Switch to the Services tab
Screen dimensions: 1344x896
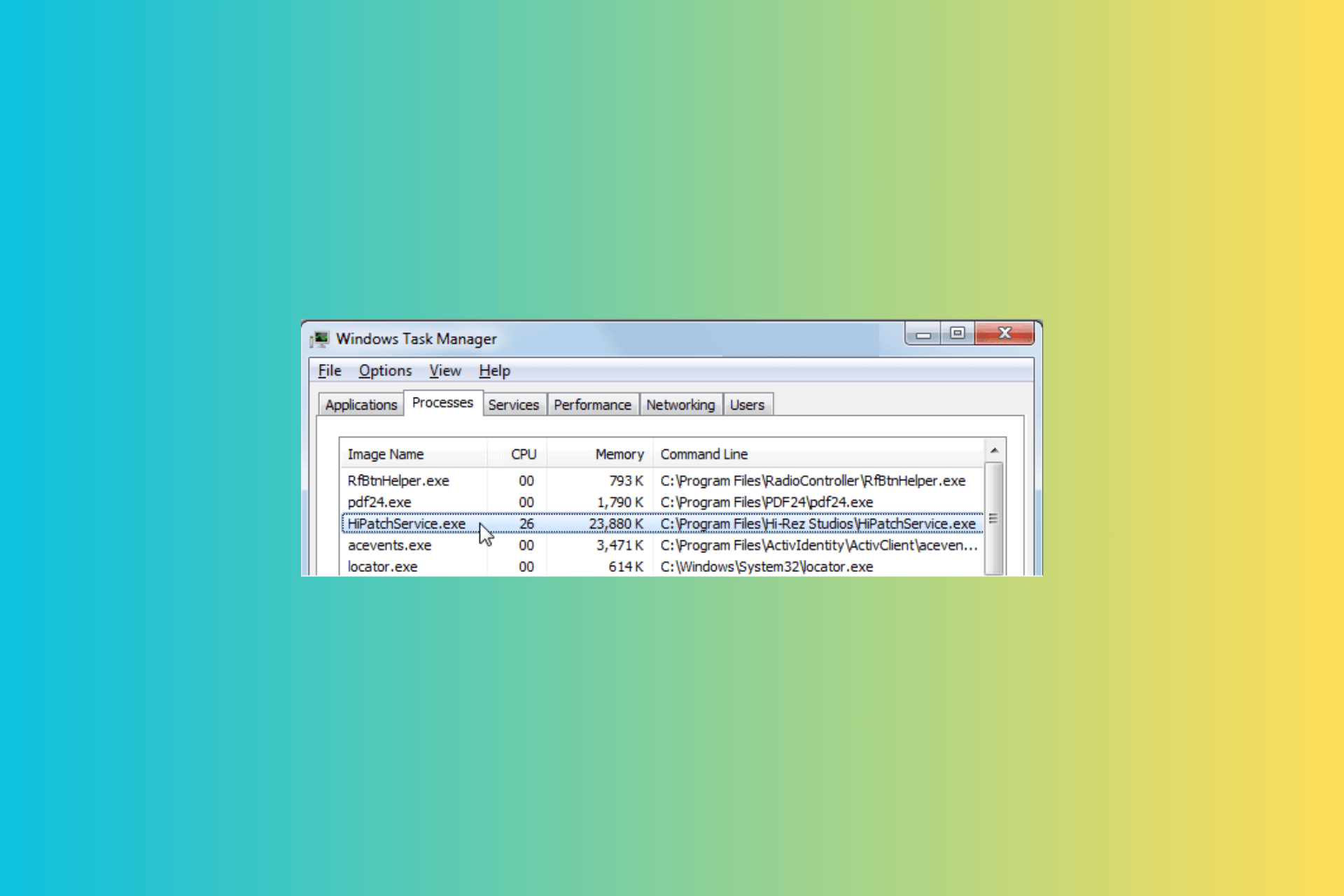[x=514, y=405]
